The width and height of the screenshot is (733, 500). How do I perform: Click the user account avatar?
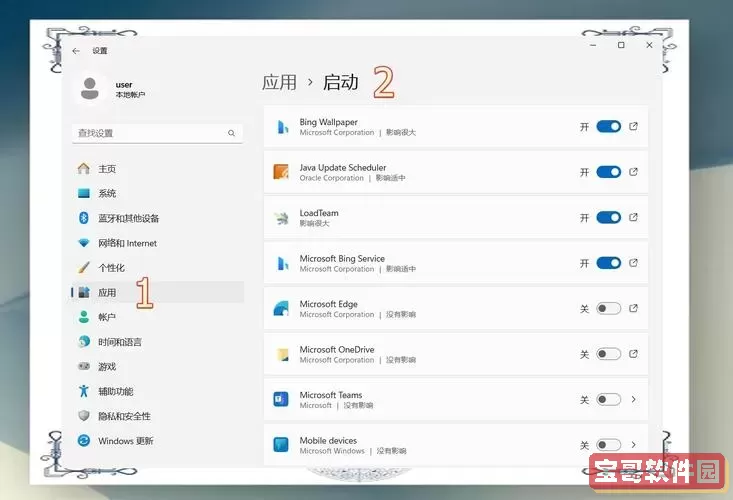[x=90, y=89]
